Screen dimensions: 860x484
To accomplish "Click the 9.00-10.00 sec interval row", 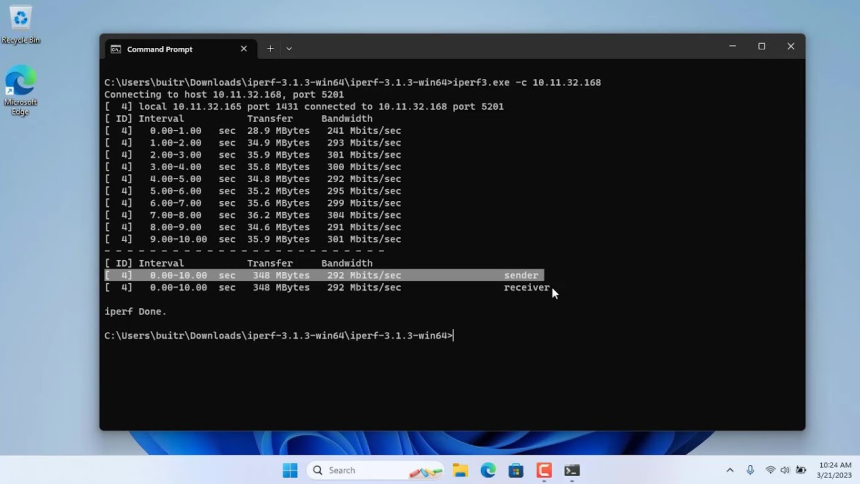I will coord(253,239).
